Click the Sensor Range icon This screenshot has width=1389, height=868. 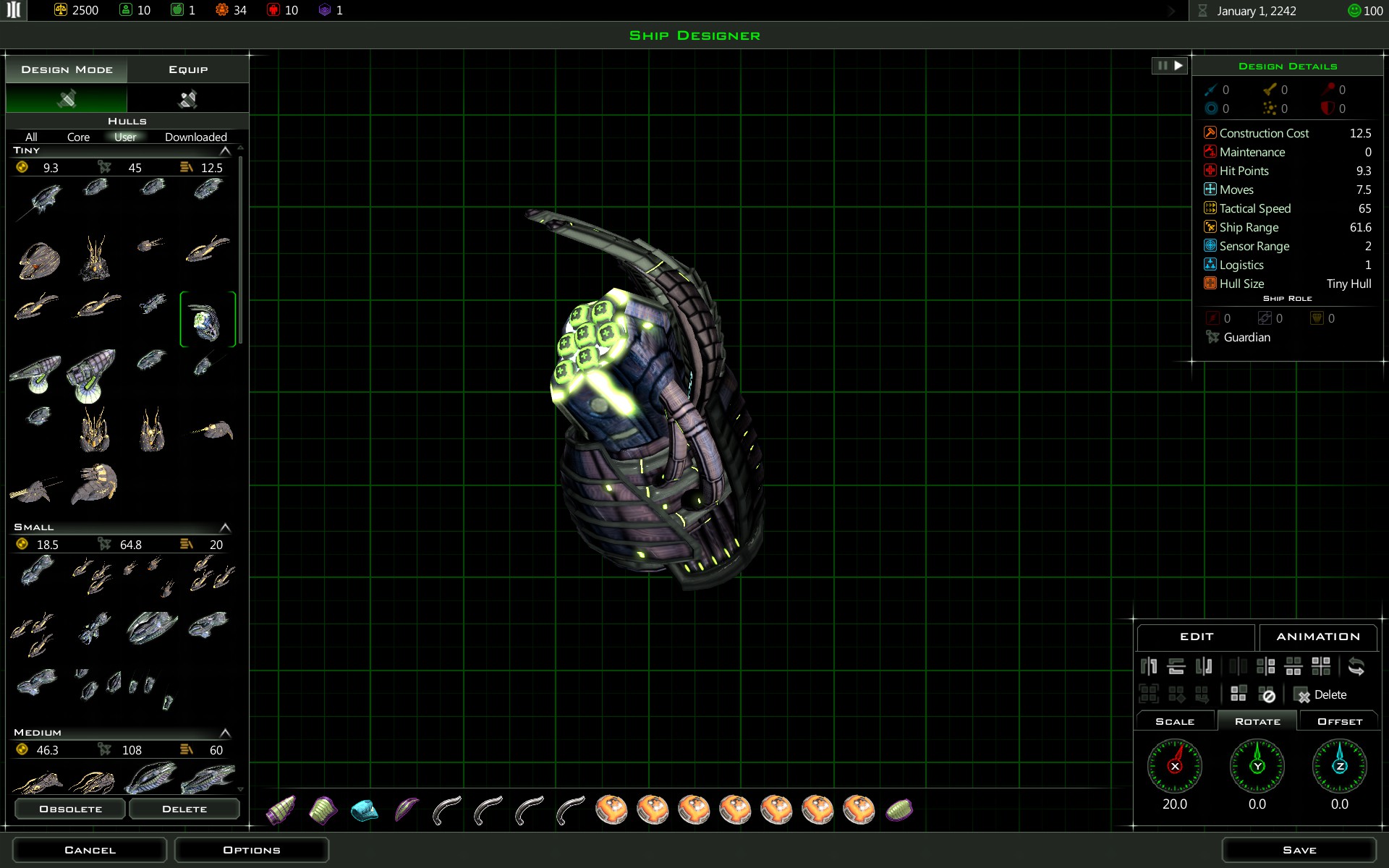point(1210,245)
